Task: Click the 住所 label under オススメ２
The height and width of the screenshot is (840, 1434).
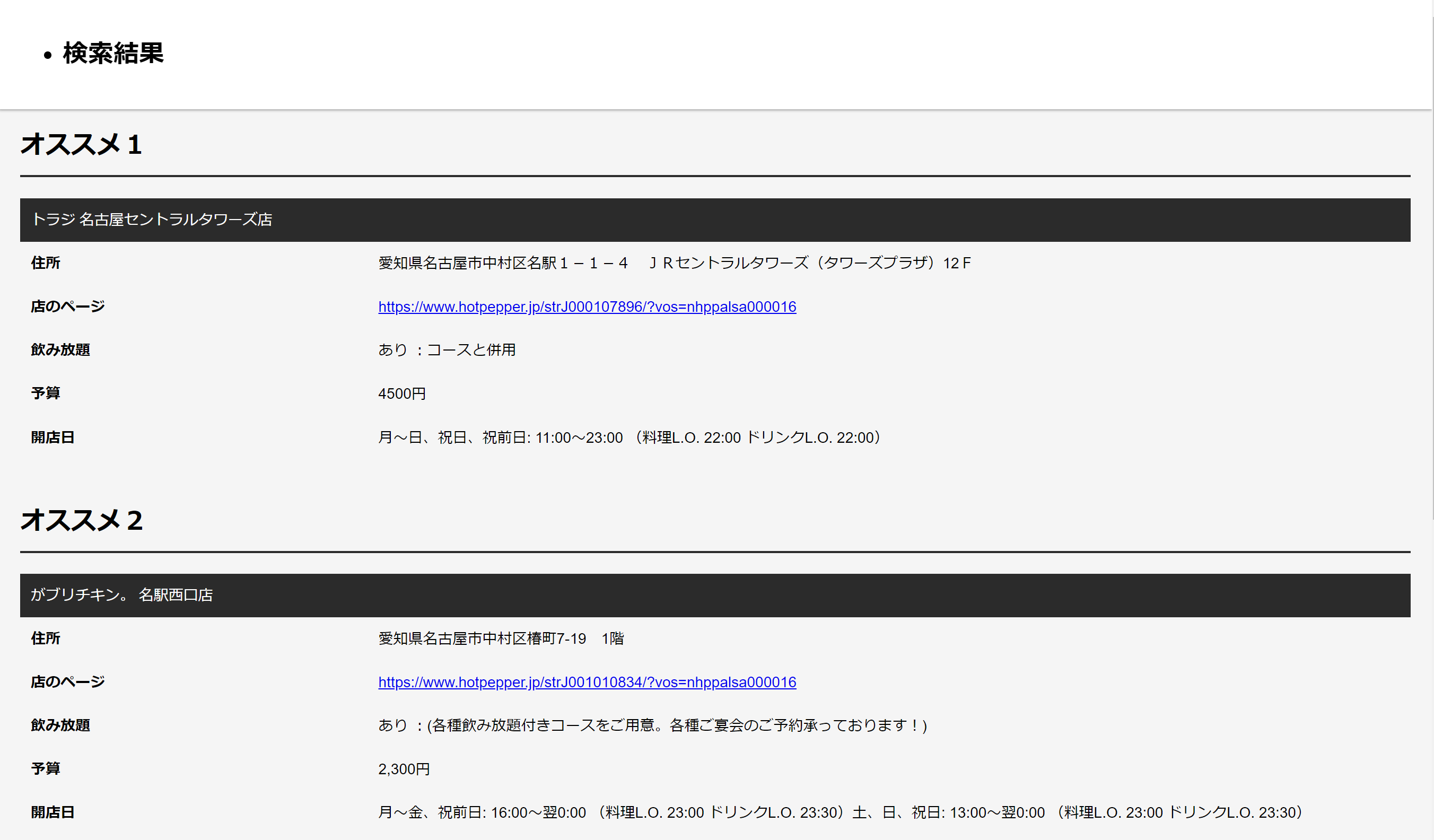Action: click(45, 638)
